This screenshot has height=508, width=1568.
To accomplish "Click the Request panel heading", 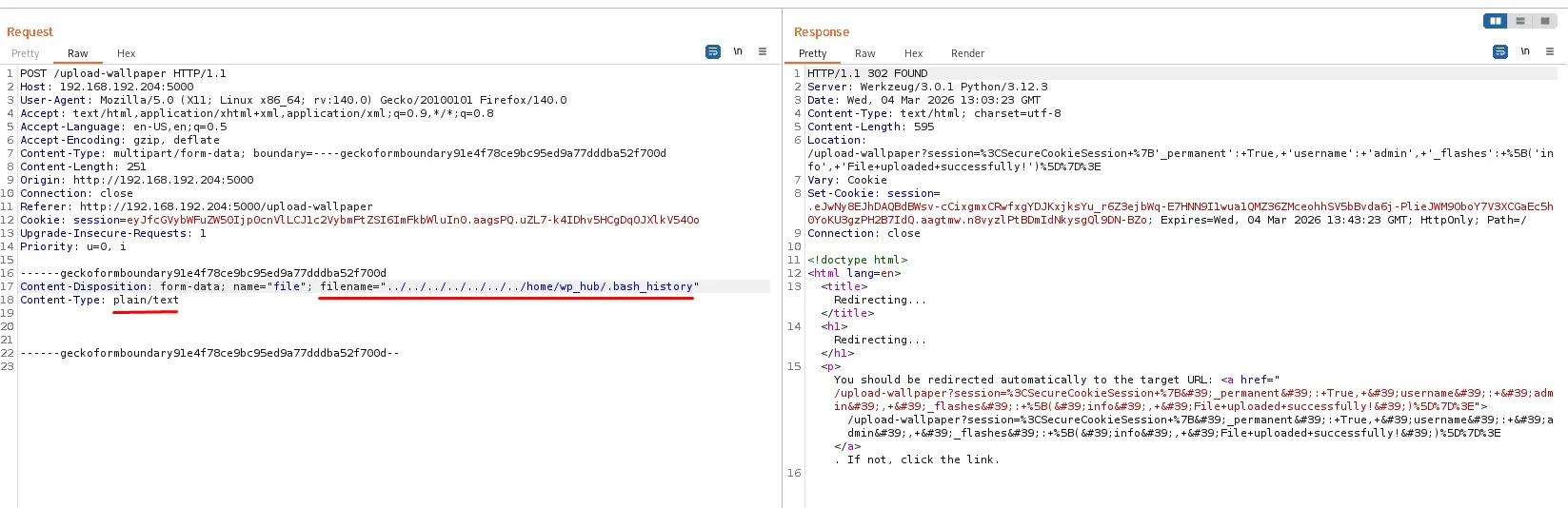I will [x=30, y=31].
